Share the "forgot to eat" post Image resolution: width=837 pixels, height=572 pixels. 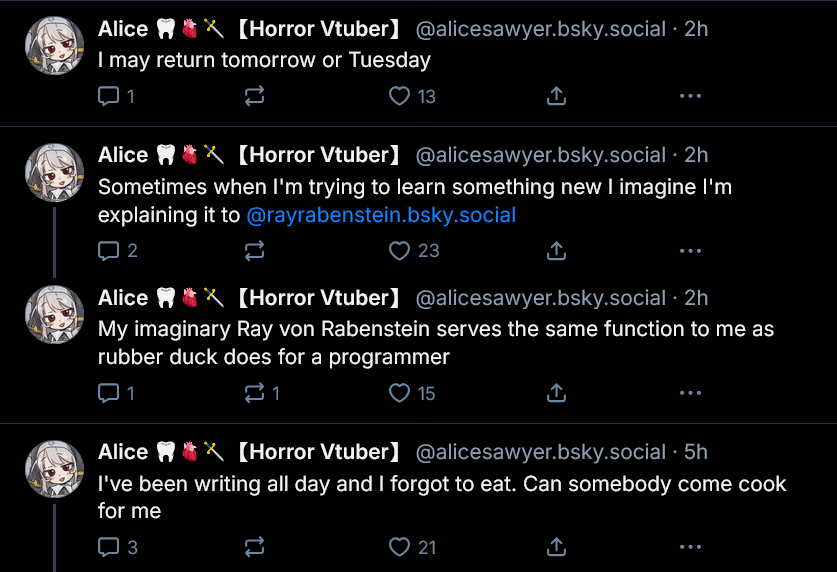click(557, 547)
